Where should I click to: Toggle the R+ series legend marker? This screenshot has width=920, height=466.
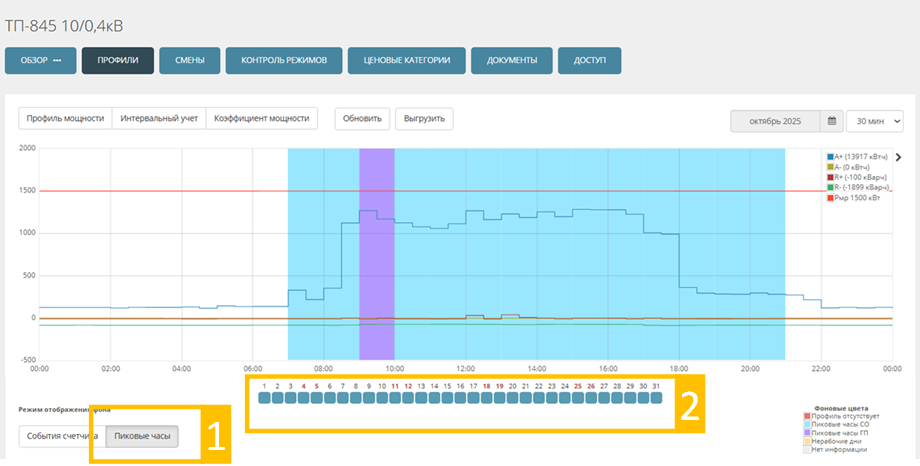(x=830, y=177)
